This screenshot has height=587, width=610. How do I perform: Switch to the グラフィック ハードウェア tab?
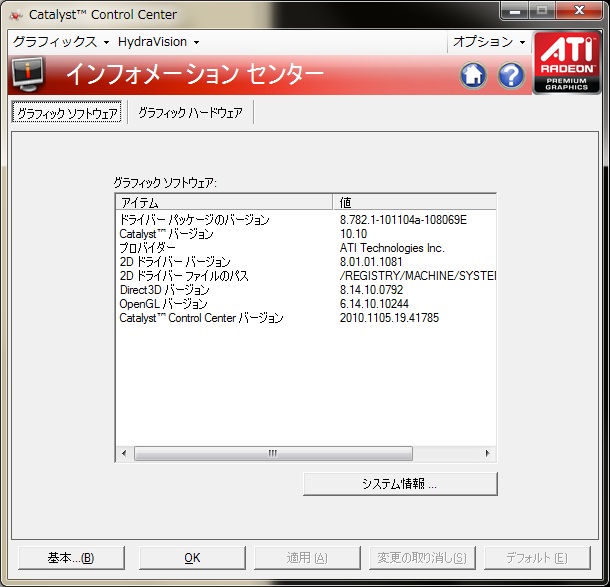[190, 113]
